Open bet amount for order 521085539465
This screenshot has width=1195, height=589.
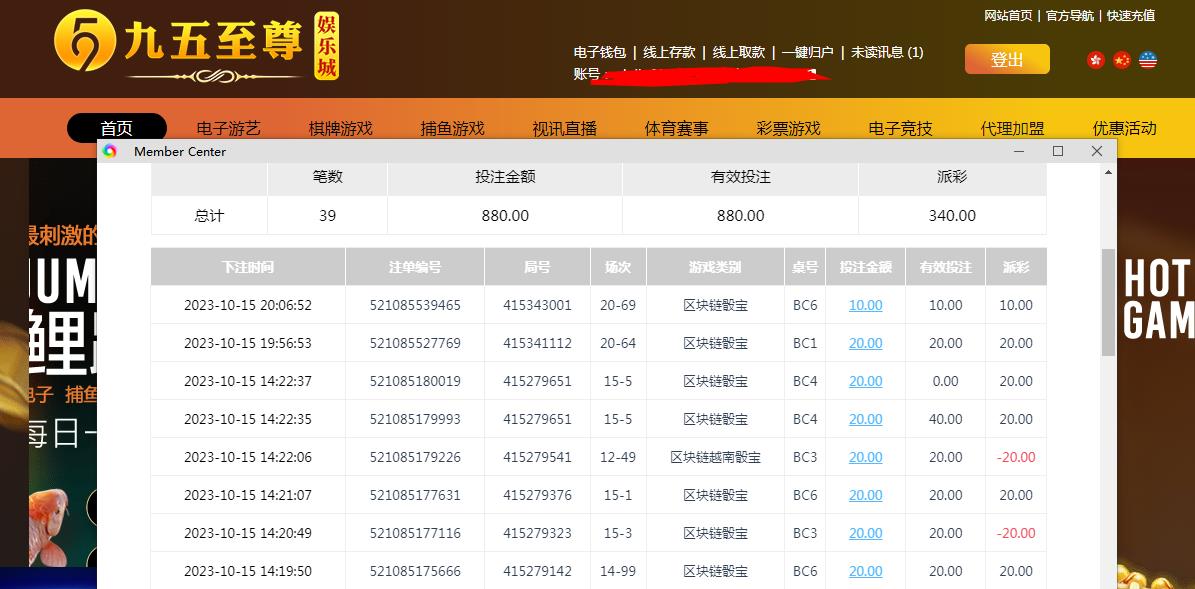pyautogui.click(x=865, y=305)
